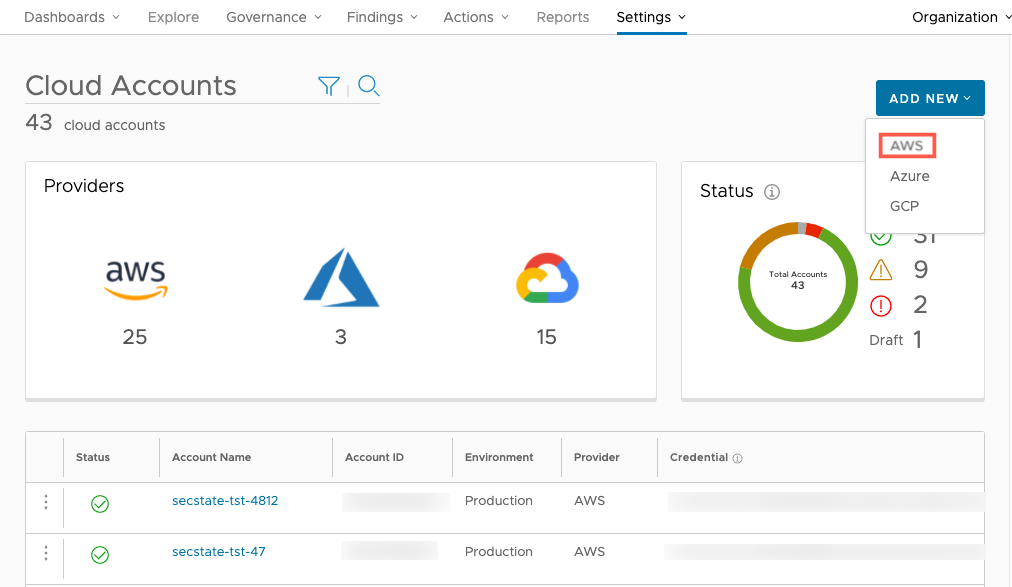Click the filter icon beside Cloud Accounts
Viewport: 1012px width, 587px height.
click(329, 86)
